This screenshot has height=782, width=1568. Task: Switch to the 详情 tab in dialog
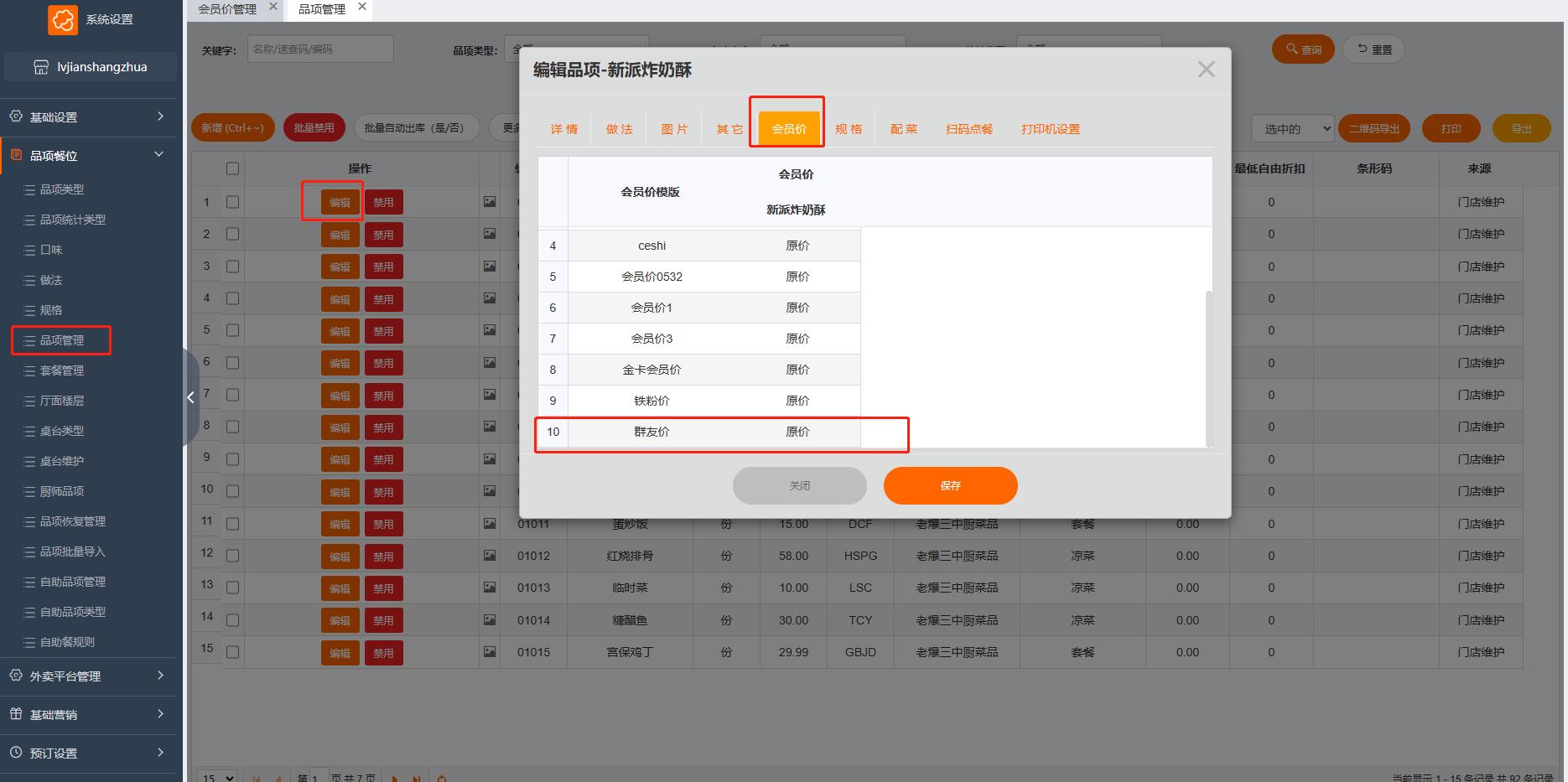click(x=563, y=129)
